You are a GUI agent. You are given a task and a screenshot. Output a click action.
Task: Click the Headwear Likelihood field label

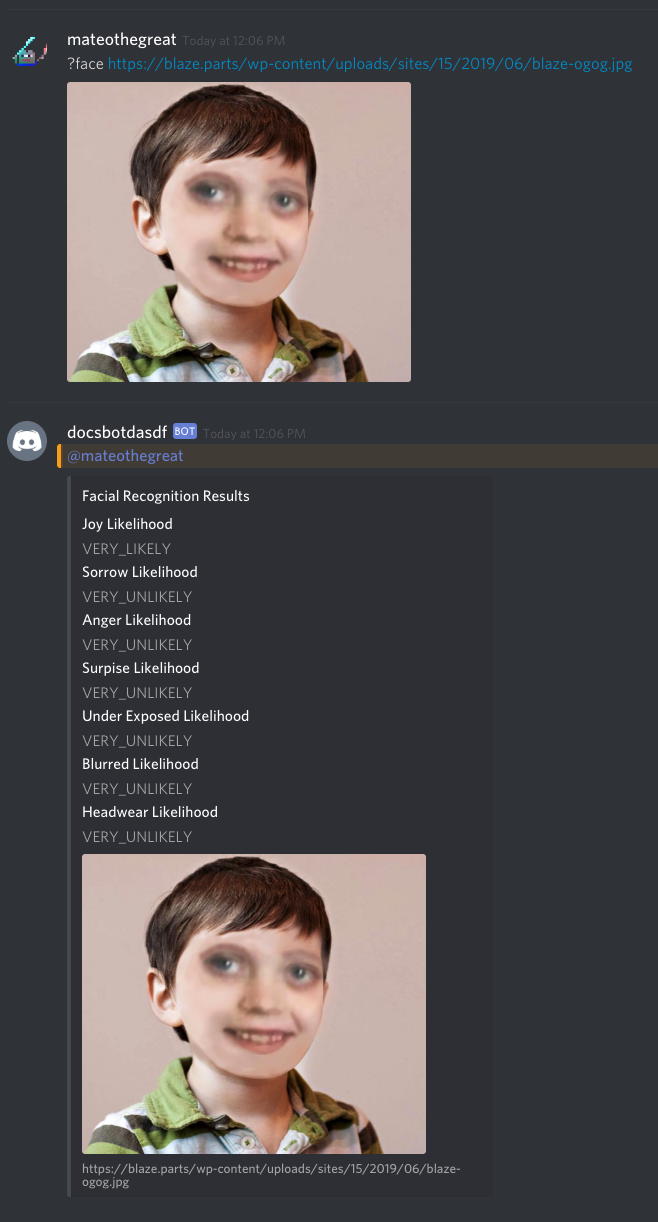pyautogui.click(x=150, y=812)
